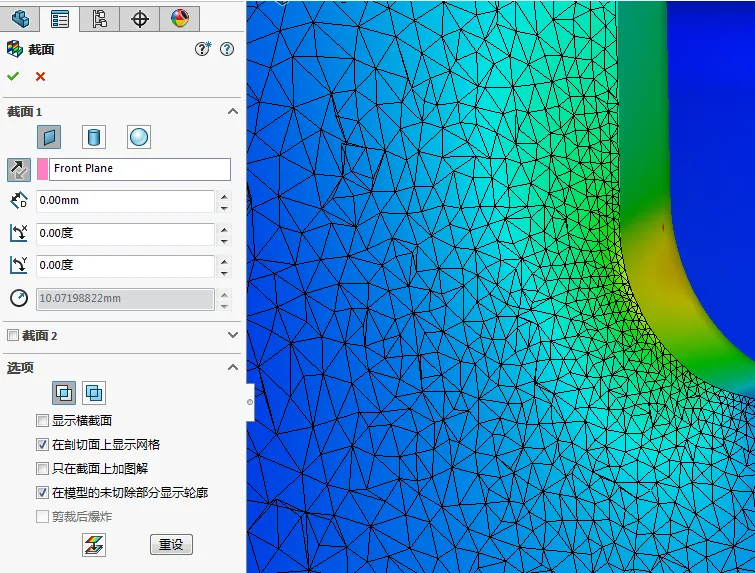
Task: Open the question mark help icon
Action: tap(227, 49)
